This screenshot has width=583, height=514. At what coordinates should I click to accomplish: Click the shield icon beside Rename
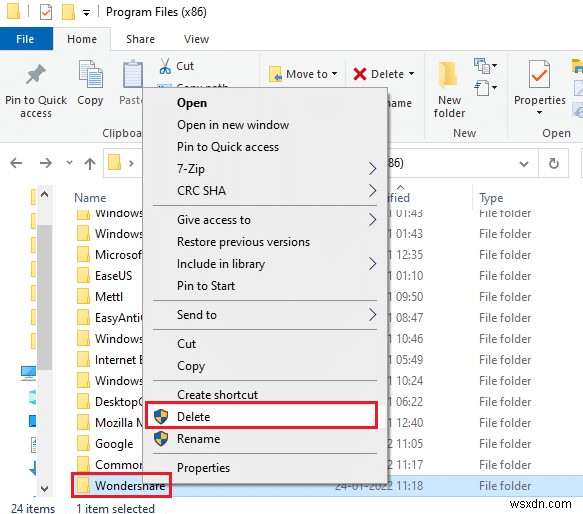click(x=161, y=438)
